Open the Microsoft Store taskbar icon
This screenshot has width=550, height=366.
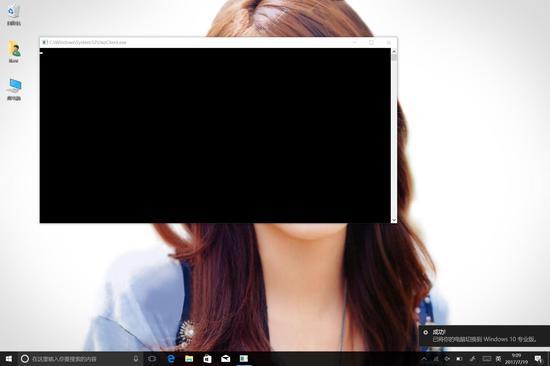tap(207, 359)
